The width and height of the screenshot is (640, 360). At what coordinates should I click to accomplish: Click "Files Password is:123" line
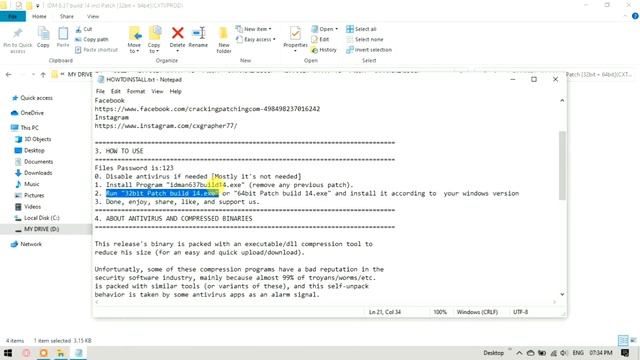pos(134,168)
